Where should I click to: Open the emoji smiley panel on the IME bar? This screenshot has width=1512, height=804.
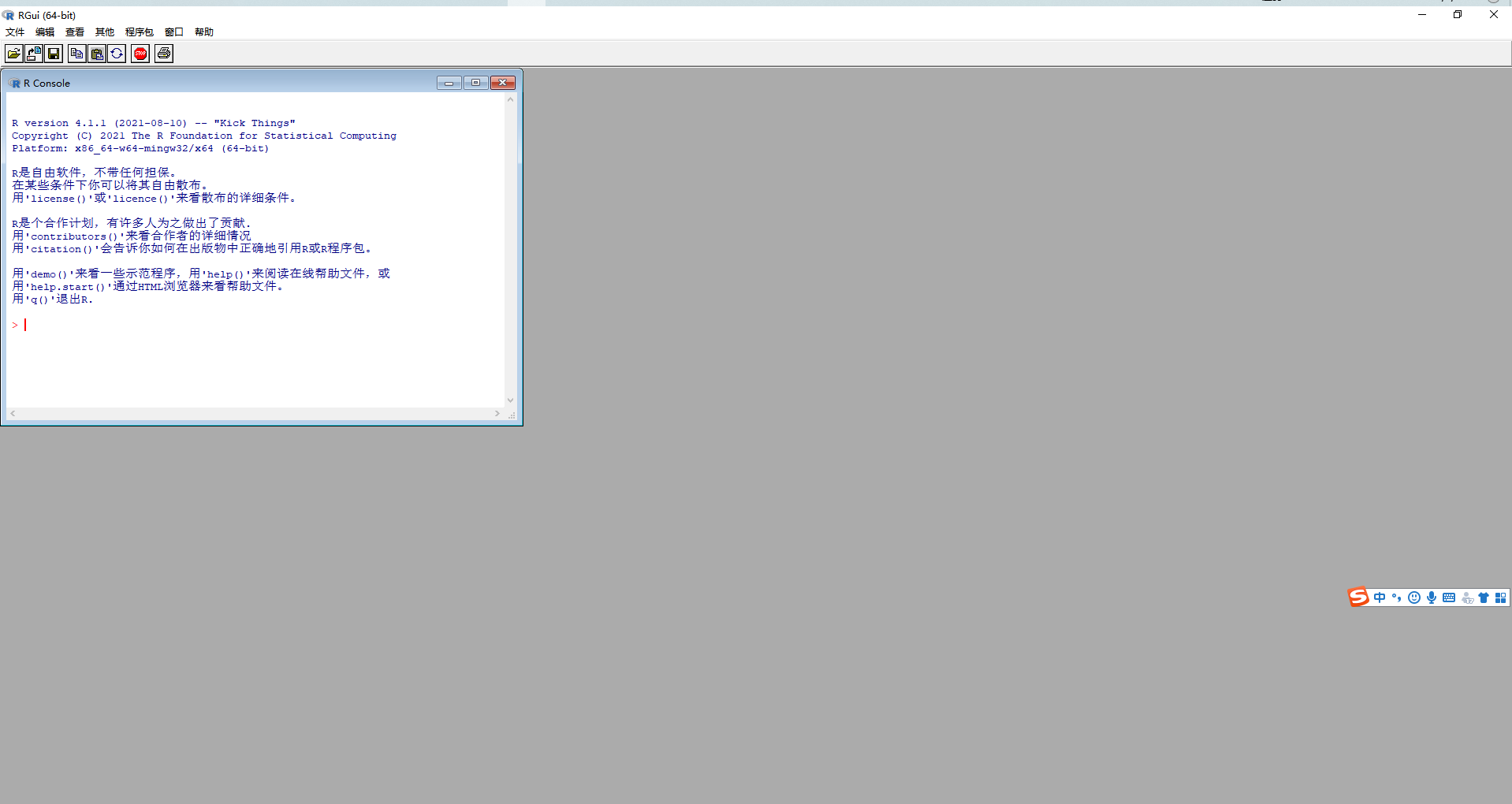pos(1414,597)
